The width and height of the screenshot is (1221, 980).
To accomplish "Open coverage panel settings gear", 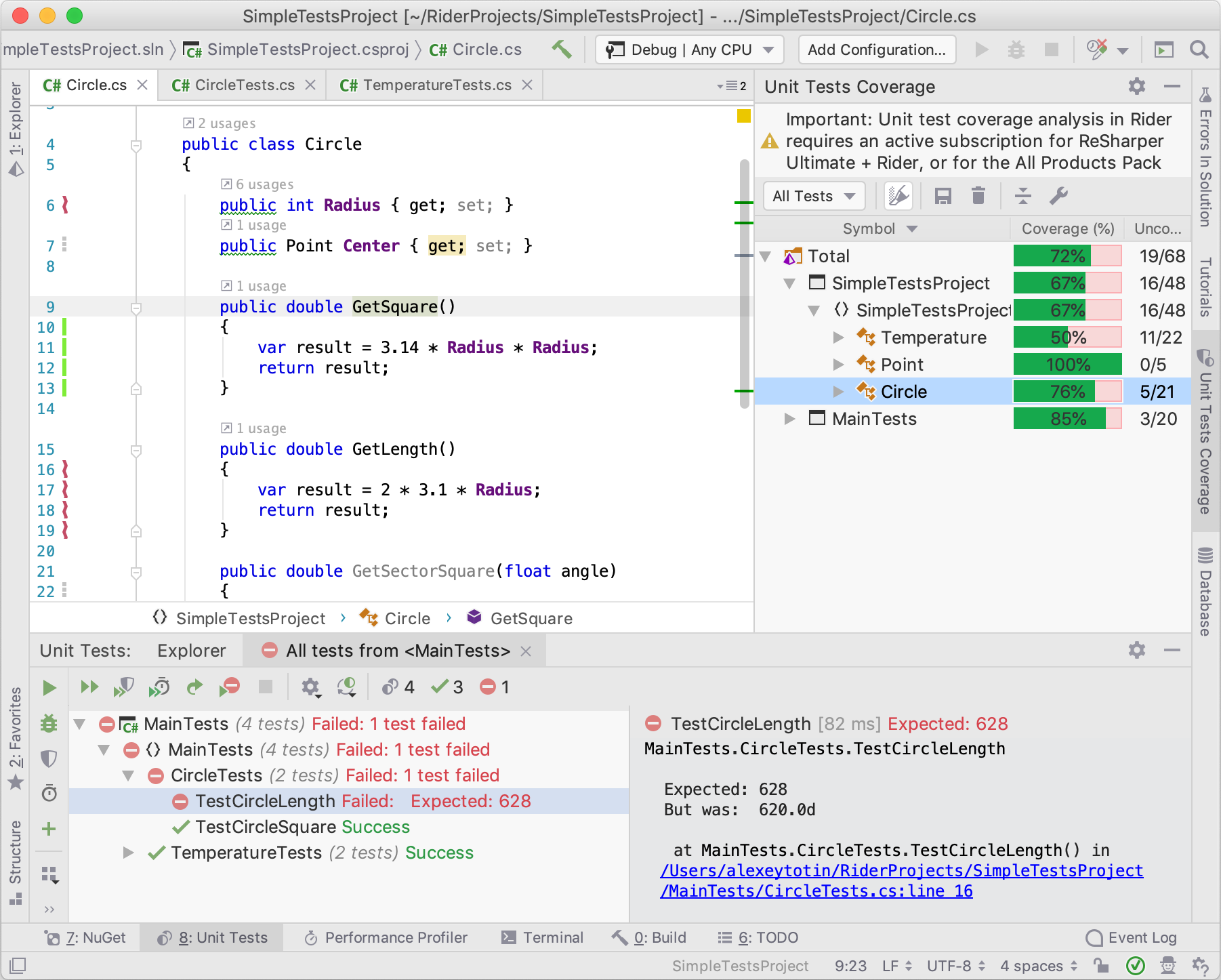I will [1137, 86].
